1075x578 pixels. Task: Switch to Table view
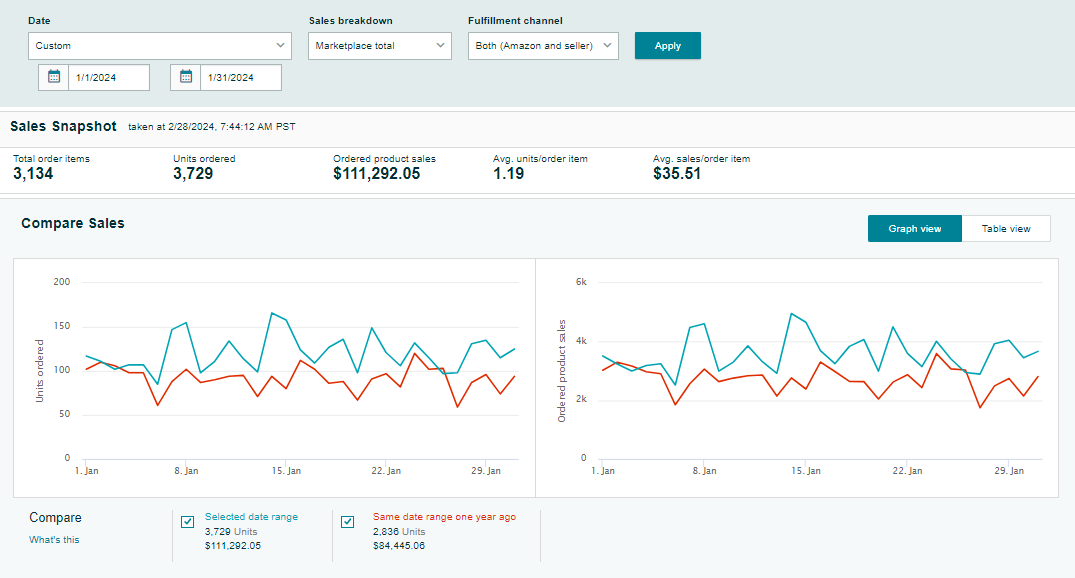pyautogui.click(x=1005, y=229)
